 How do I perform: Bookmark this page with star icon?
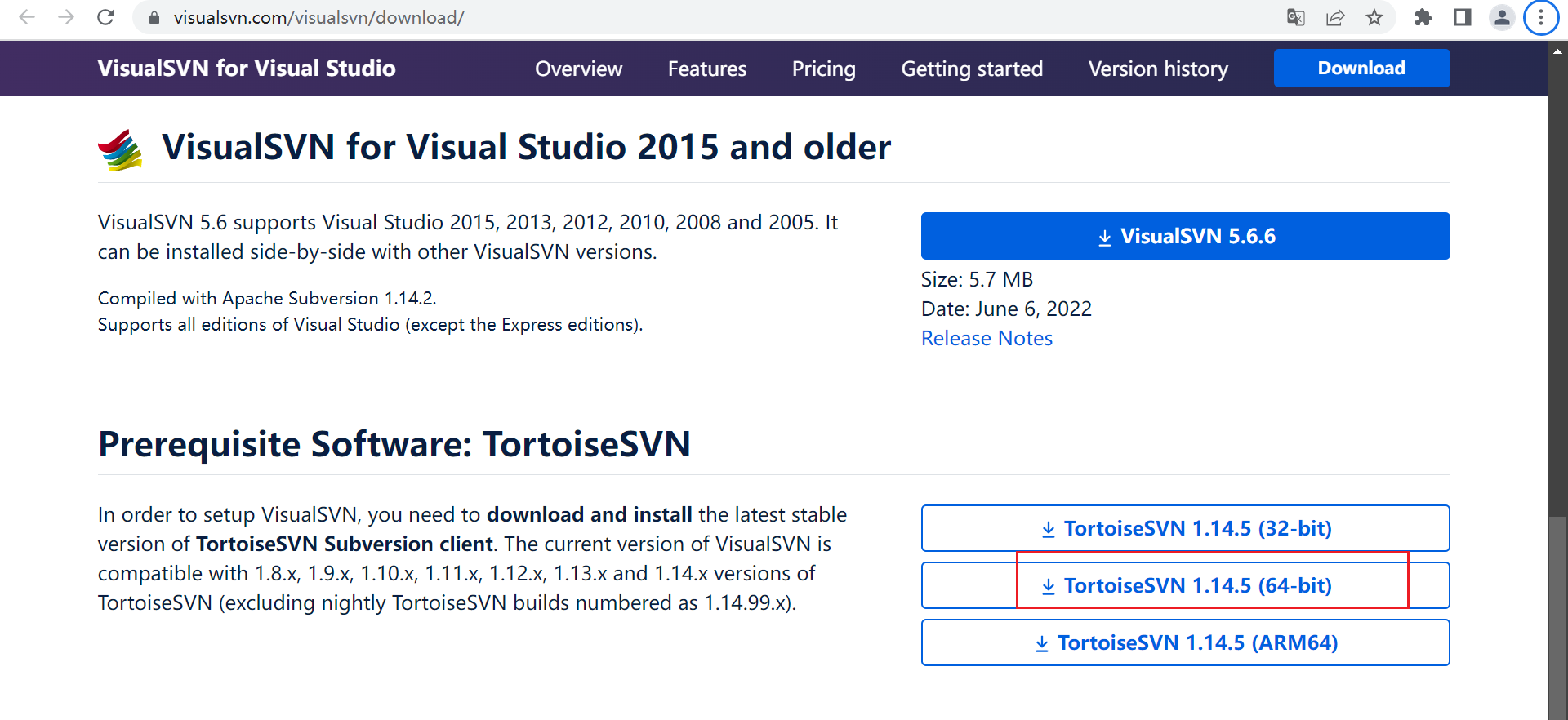(x=1374, y=17)
